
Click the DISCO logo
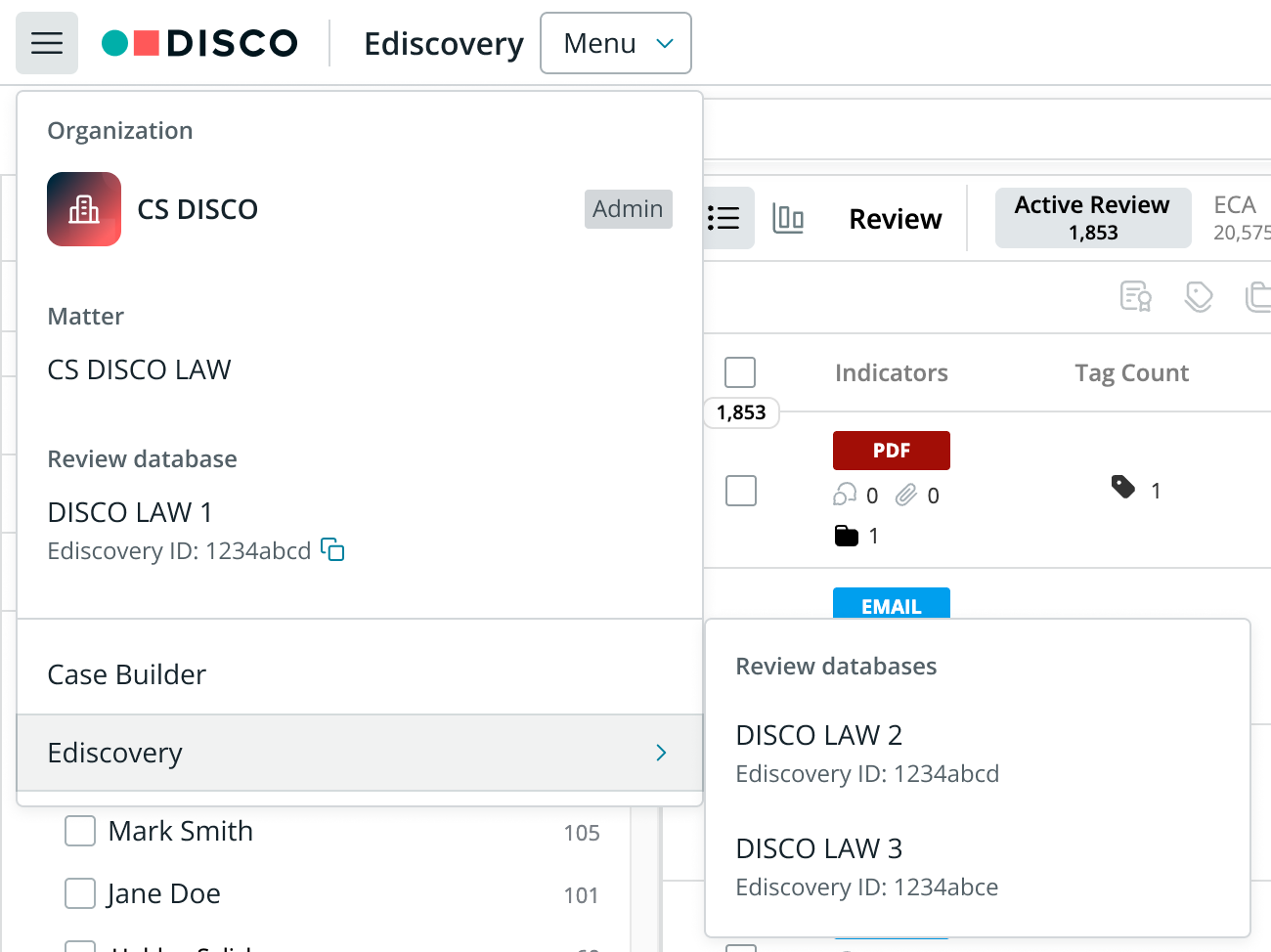(x=199, y=43)
